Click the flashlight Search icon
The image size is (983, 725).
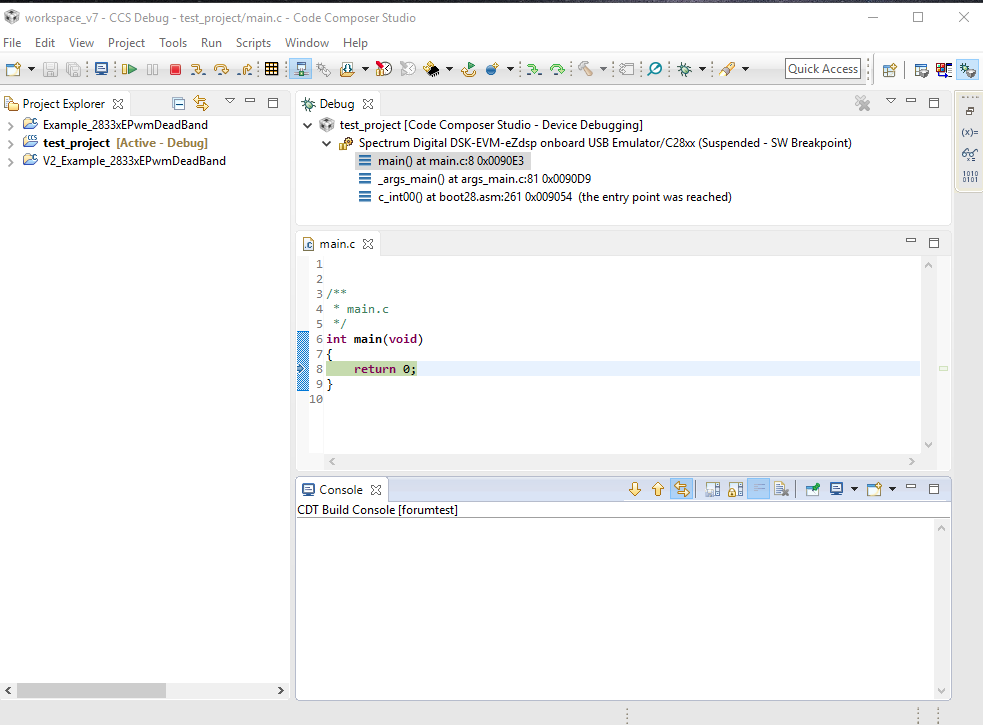pyautogui.click(x=727, y=69)
